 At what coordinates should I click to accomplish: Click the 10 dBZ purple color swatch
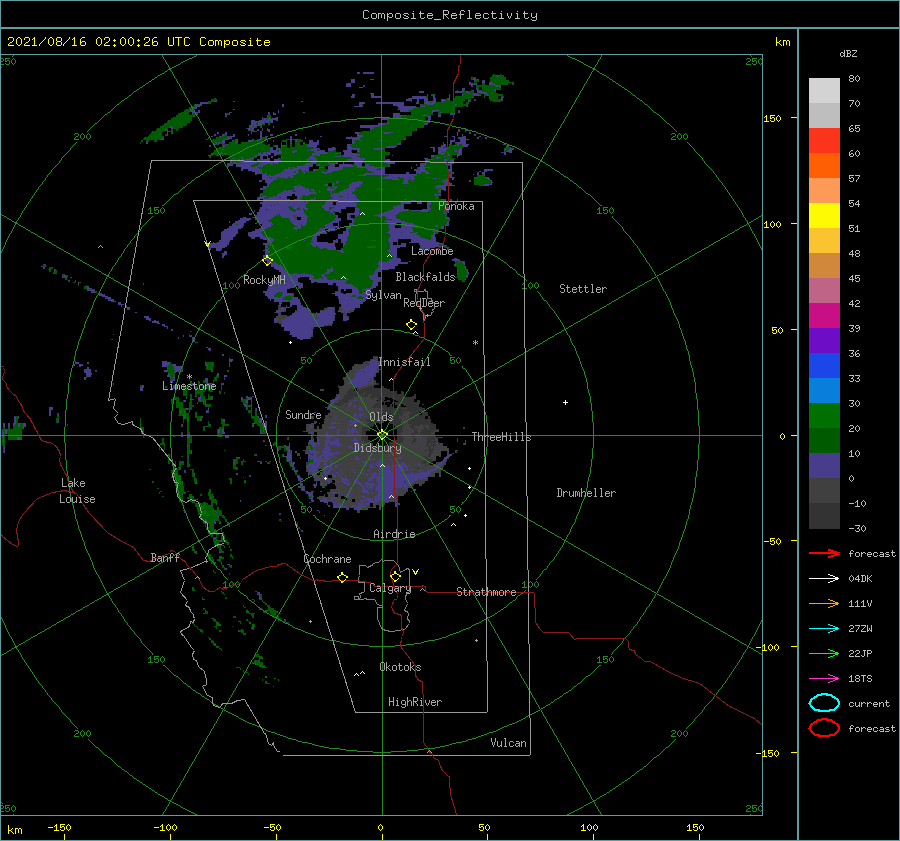(824, 466)
